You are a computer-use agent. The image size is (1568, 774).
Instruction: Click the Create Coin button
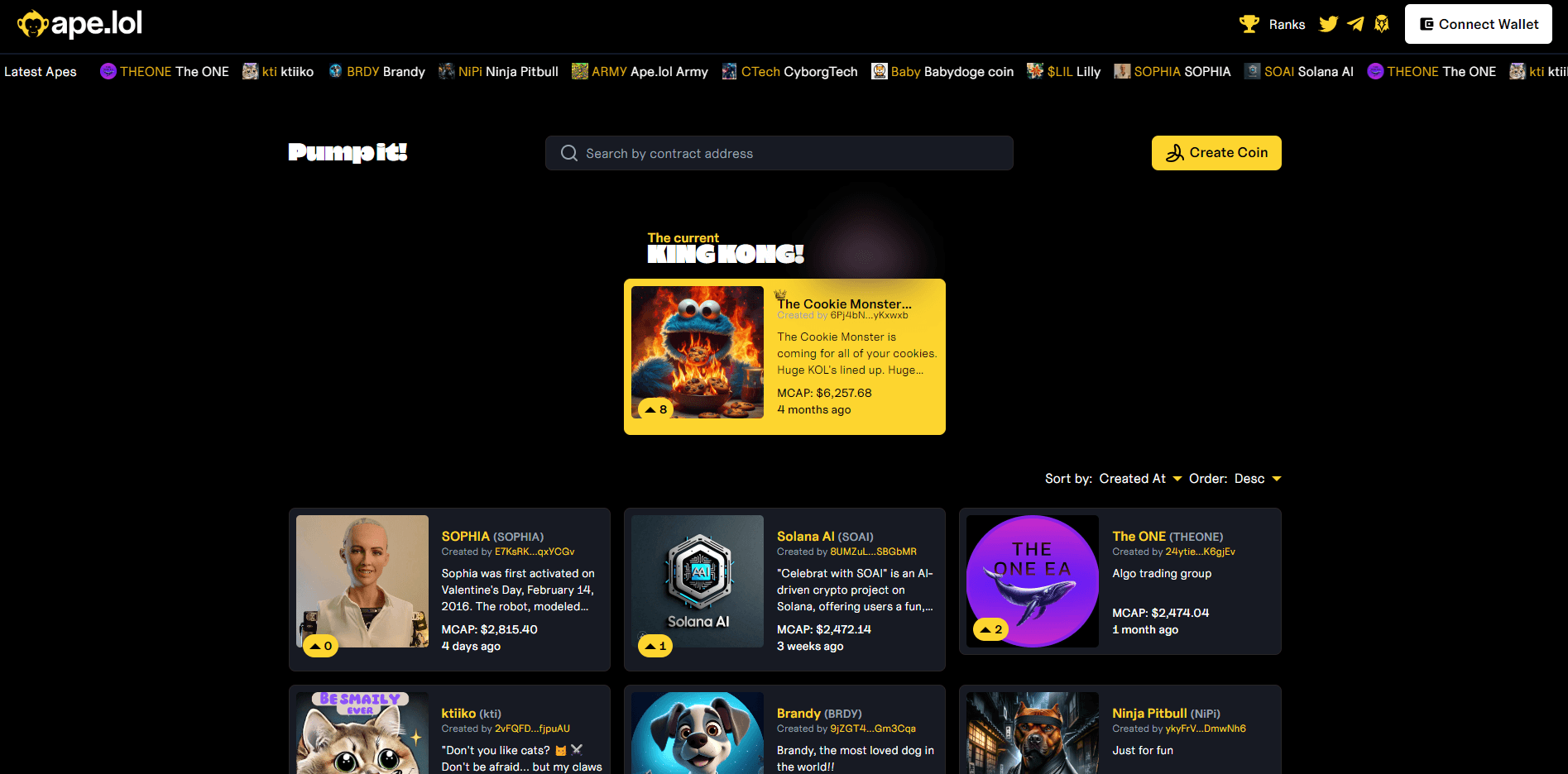1216,153
